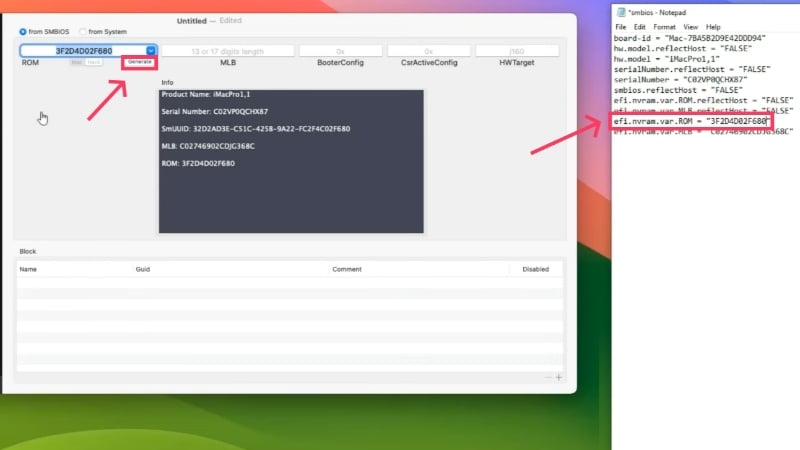Click the ROM text field value 3F2D4D02F680
The height and width of the screenshot is (450, 800).
pyautogui.click(x=84, y=51)
